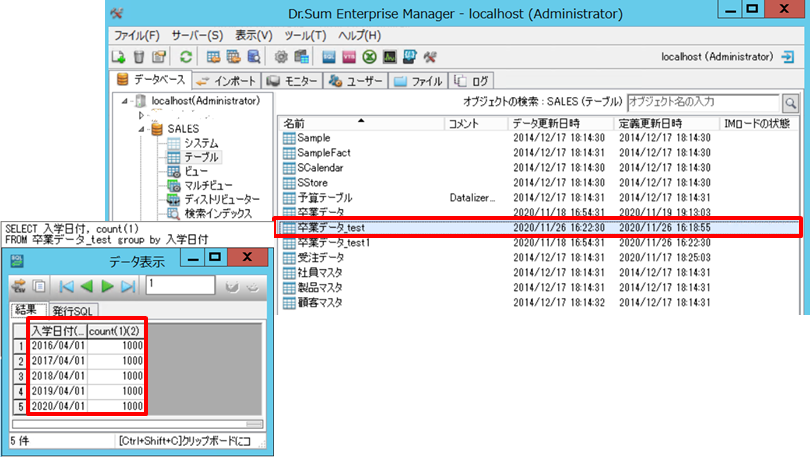Jump to last record in データ表示

coord(128,287)
